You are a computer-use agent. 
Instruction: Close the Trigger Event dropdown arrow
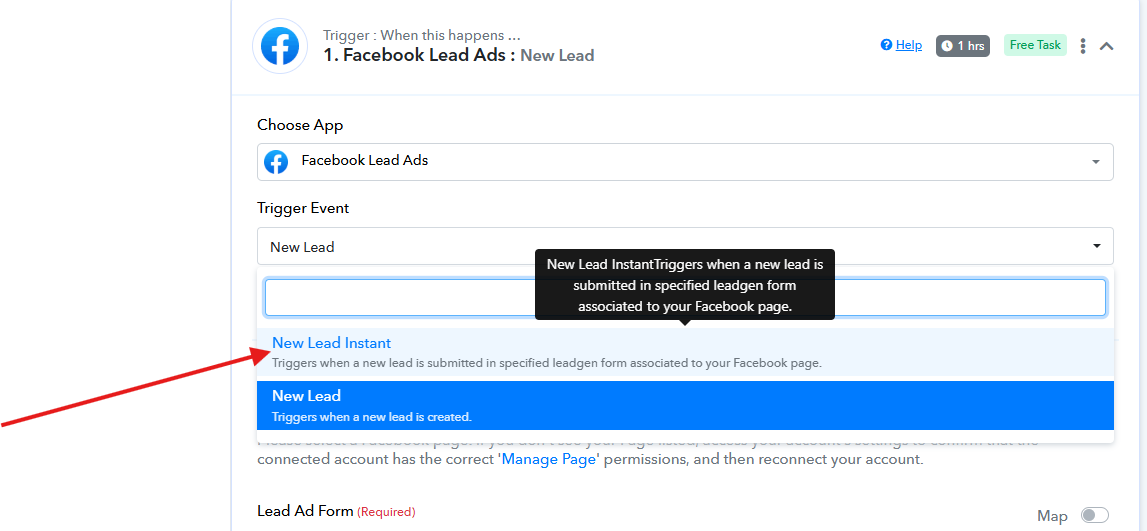[1097, 246]
